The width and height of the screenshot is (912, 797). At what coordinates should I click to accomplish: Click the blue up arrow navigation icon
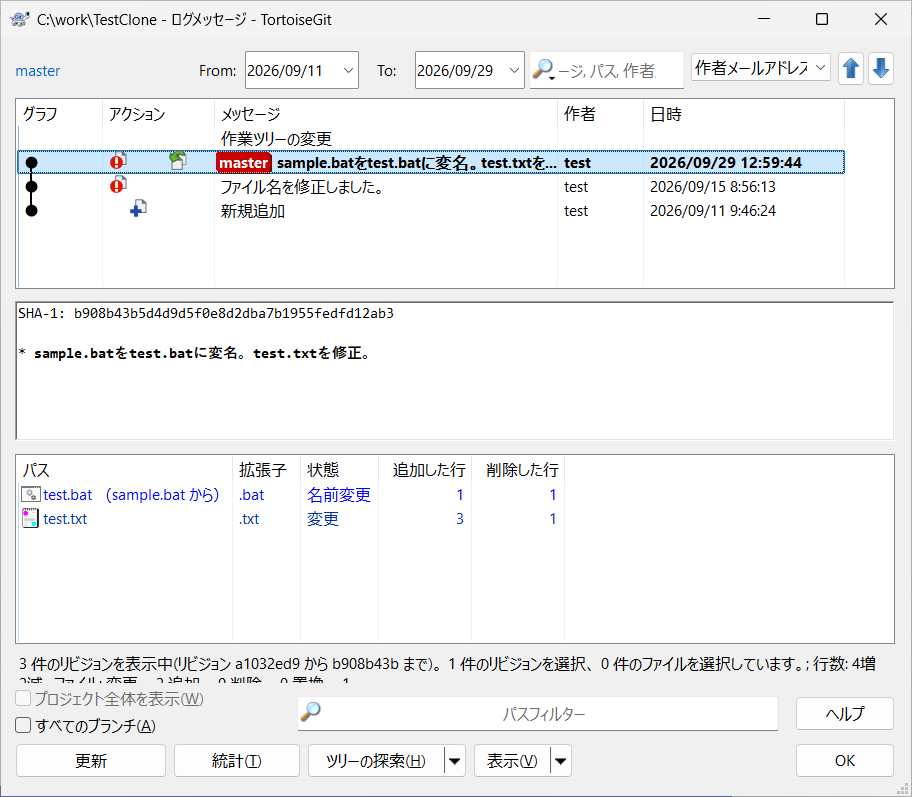coord(850,69)
